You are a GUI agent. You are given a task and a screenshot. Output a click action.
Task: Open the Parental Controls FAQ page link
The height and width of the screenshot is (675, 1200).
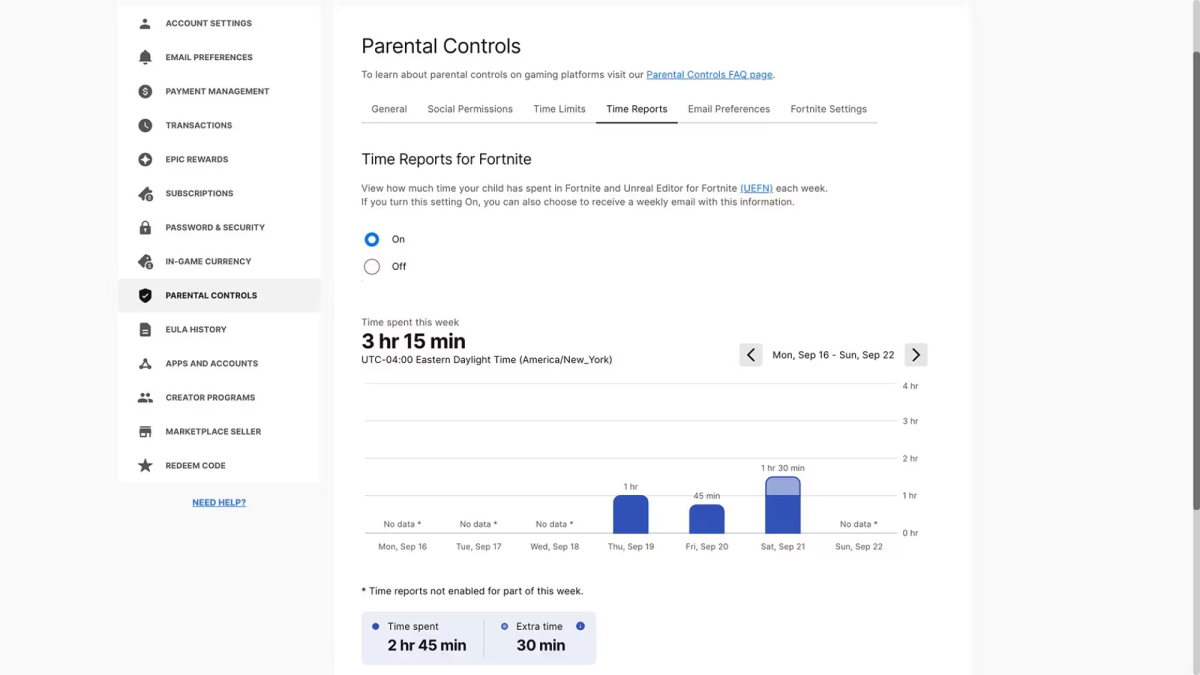709,74
